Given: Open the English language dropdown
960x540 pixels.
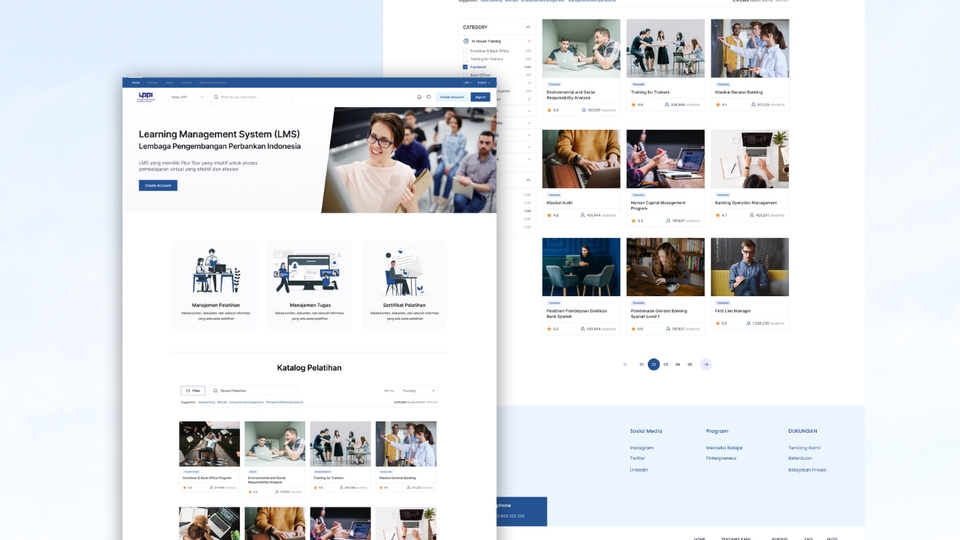Looking at the screenshot, I should click(484, 82).
